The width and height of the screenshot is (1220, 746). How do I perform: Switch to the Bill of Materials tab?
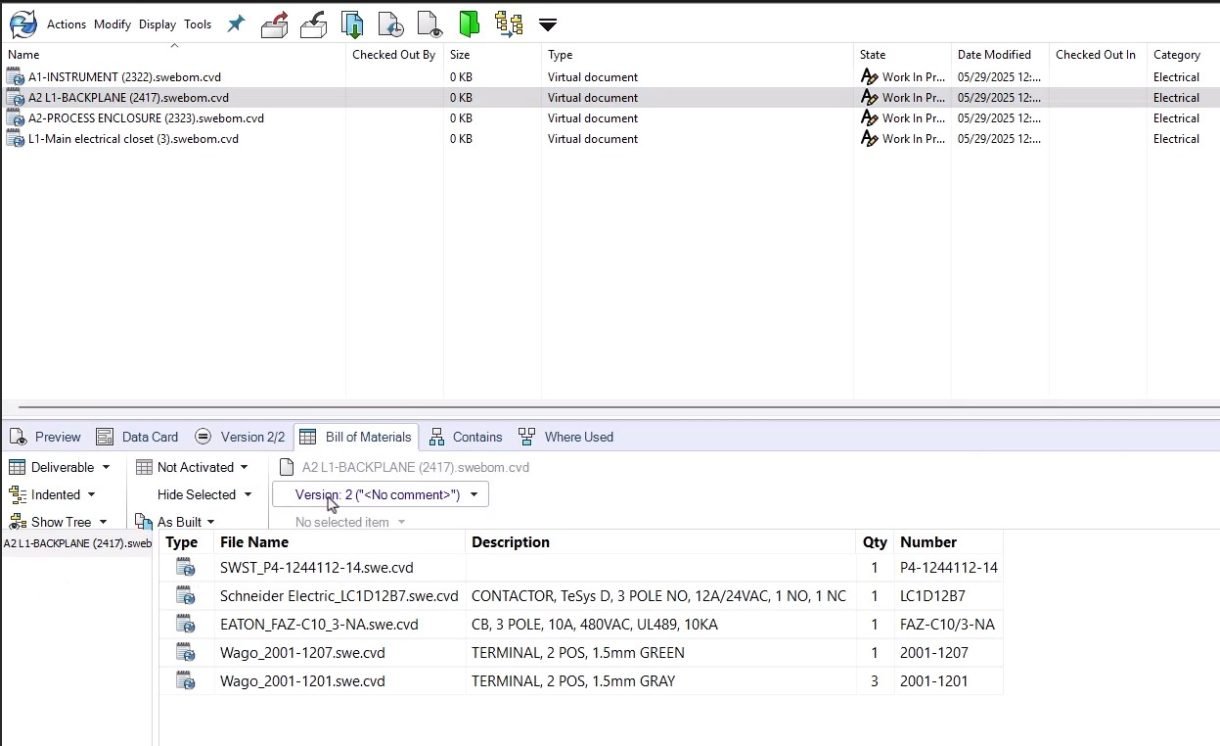[x=356, y=436]
